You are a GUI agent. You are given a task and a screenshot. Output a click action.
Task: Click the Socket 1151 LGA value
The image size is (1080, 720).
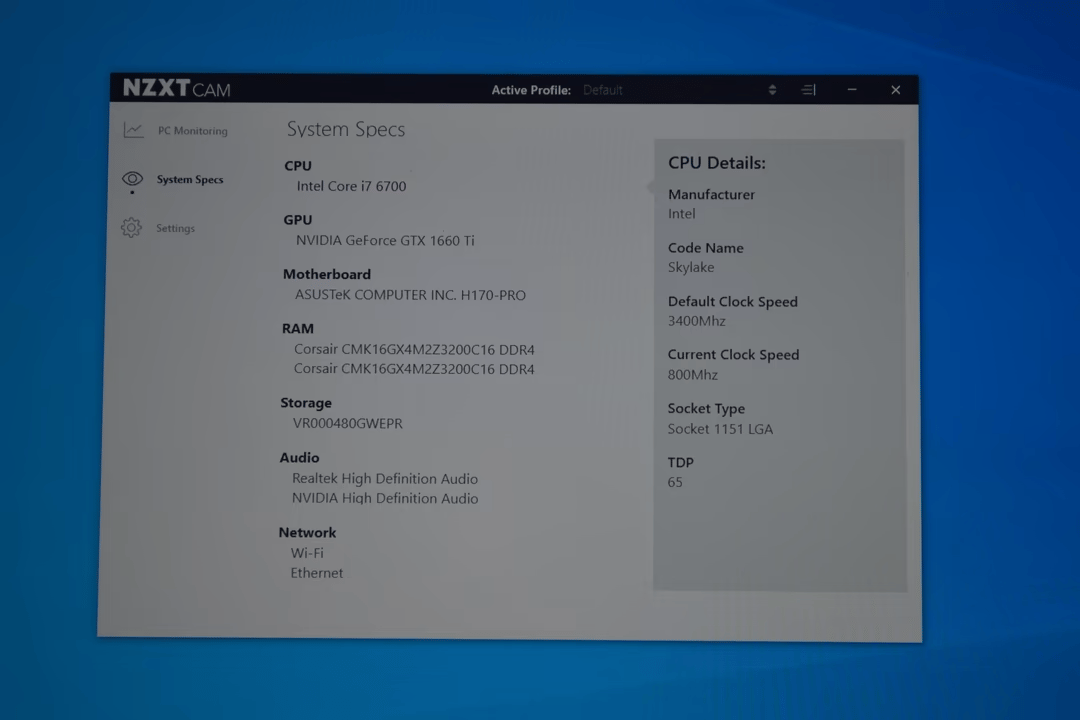pos(720,429)
